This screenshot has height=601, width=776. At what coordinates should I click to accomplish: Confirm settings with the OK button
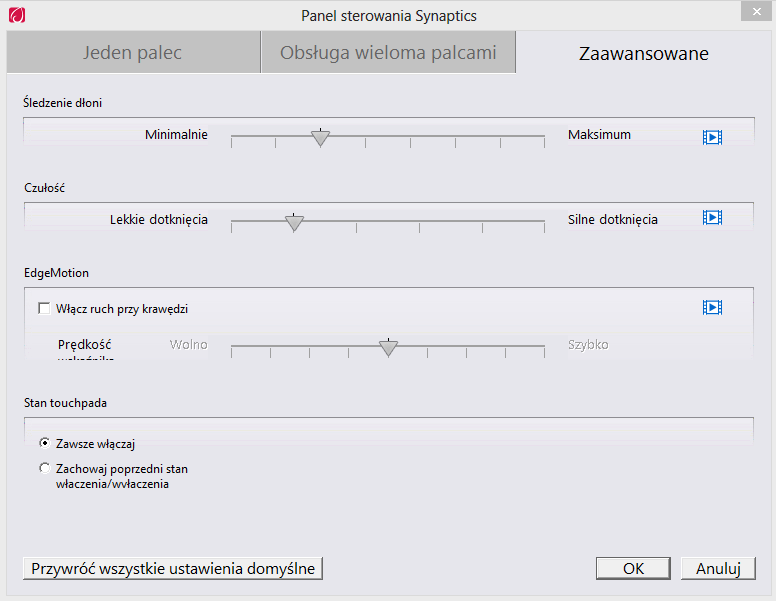633,568
